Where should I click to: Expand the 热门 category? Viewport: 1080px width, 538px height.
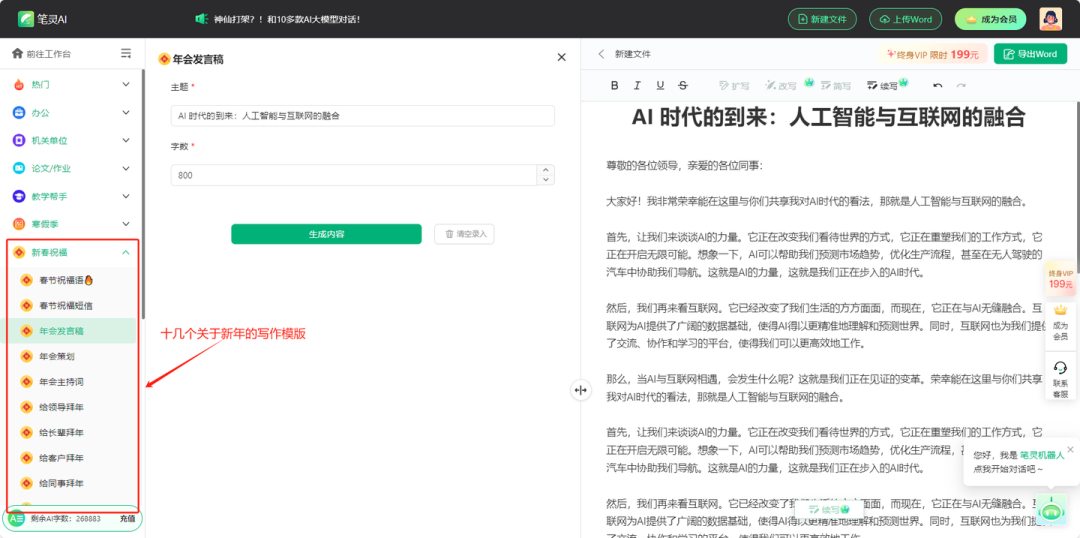click(72, 84)
